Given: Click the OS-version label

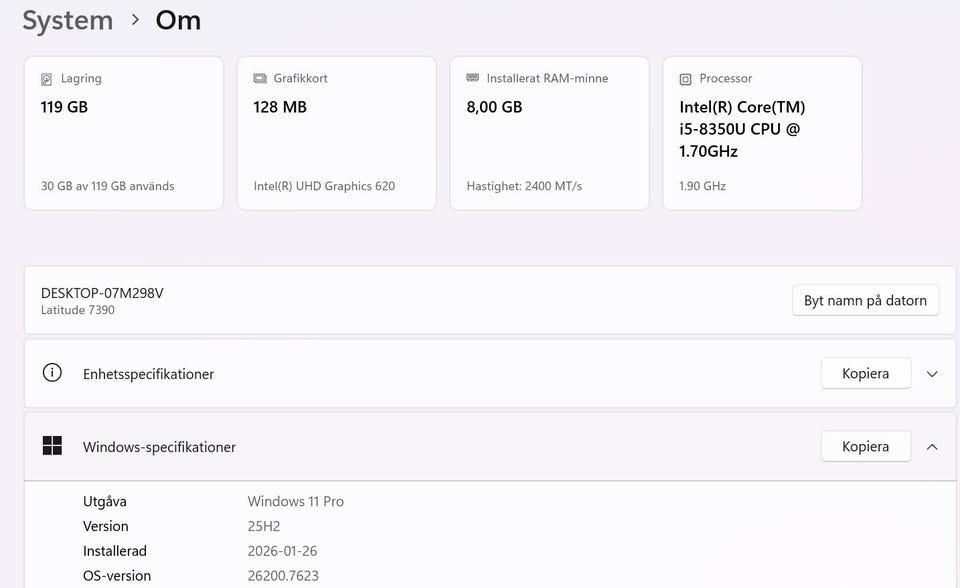Looking at the screenshot, I should [x=117, y=576].
